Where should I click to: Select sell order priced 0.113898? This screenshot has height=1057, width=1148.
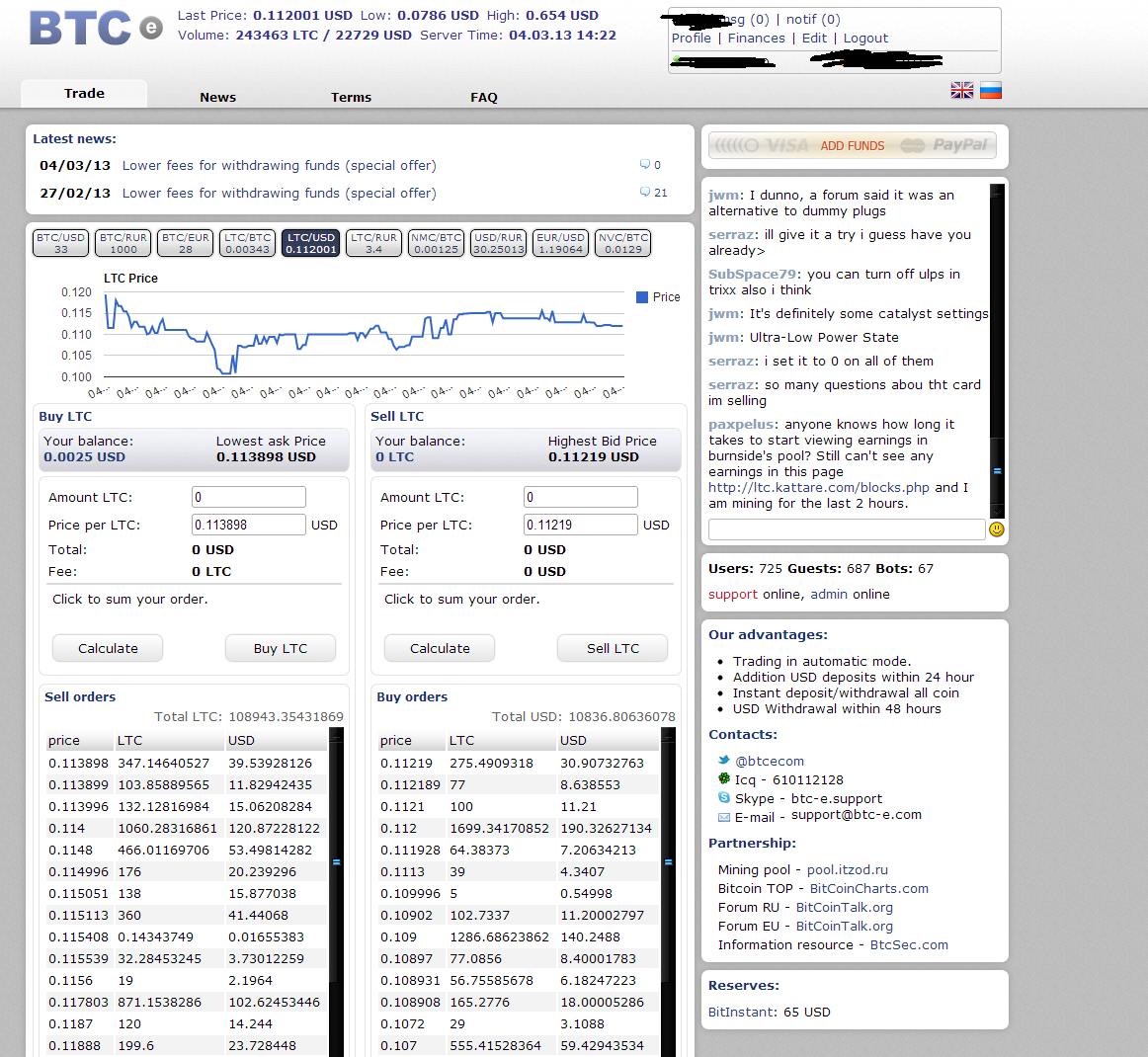[186, 763]
